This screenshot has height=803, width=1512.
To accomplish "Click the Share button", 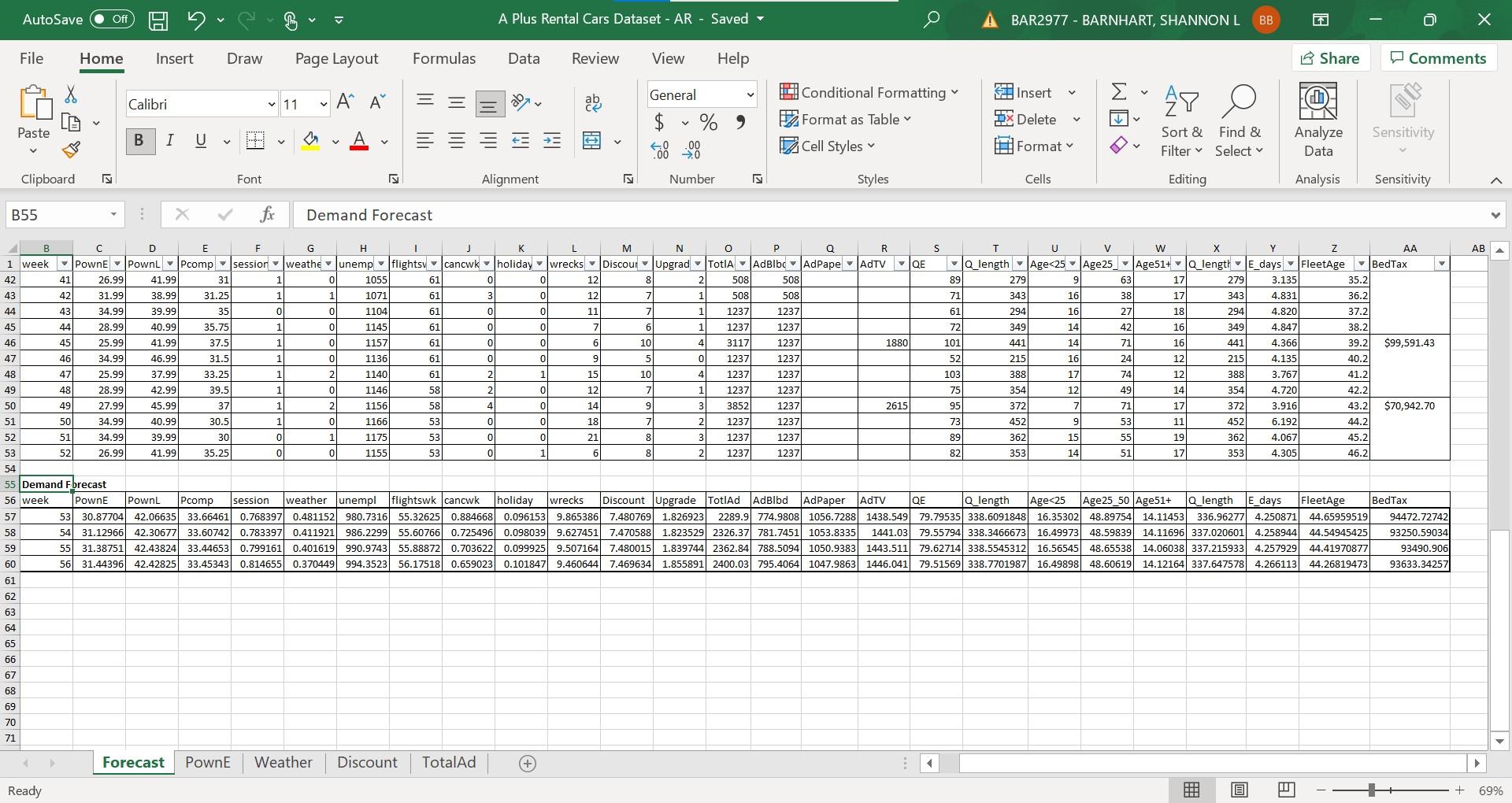I will [1330, 57].
